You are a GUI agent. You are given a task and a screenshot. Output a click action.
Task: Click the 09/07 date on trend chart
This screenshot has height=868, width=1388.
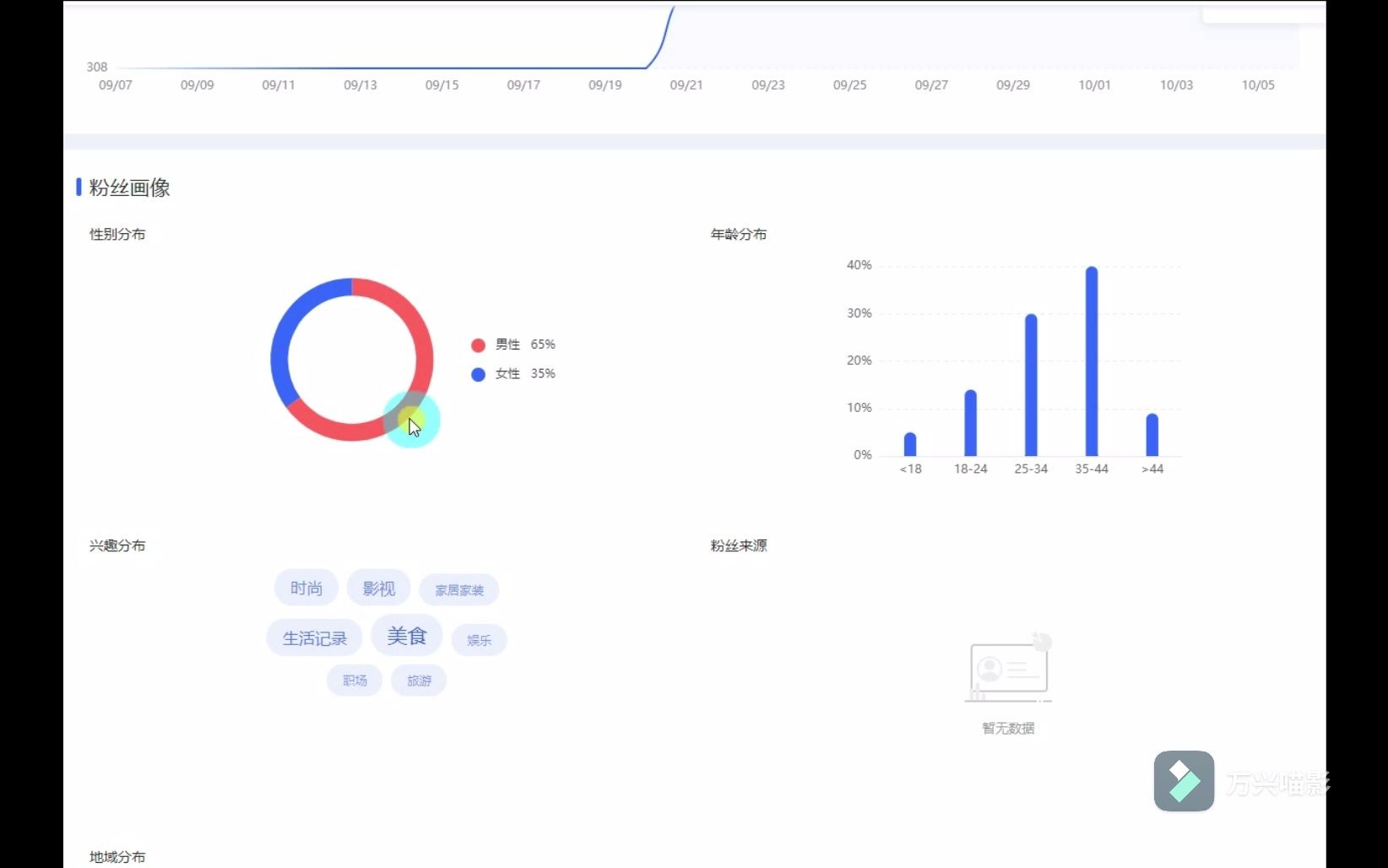point(116,84)
